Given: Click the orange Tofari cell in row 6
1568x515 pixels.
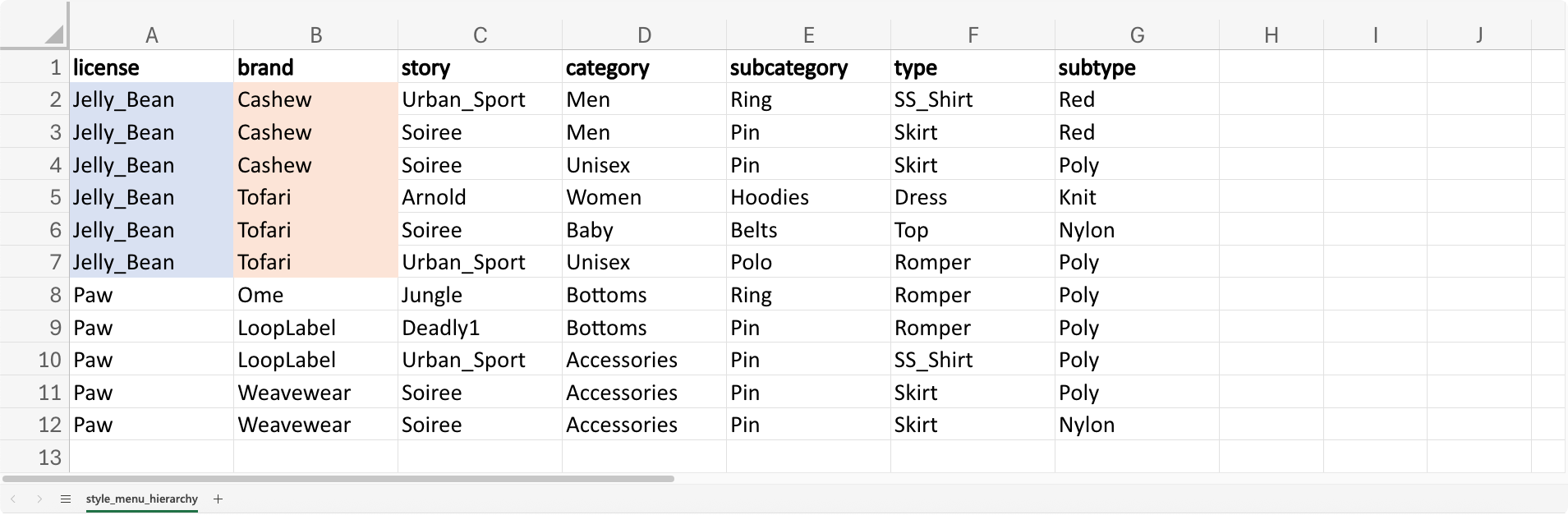Looking at the screenshot, I should tap(315, 230).
